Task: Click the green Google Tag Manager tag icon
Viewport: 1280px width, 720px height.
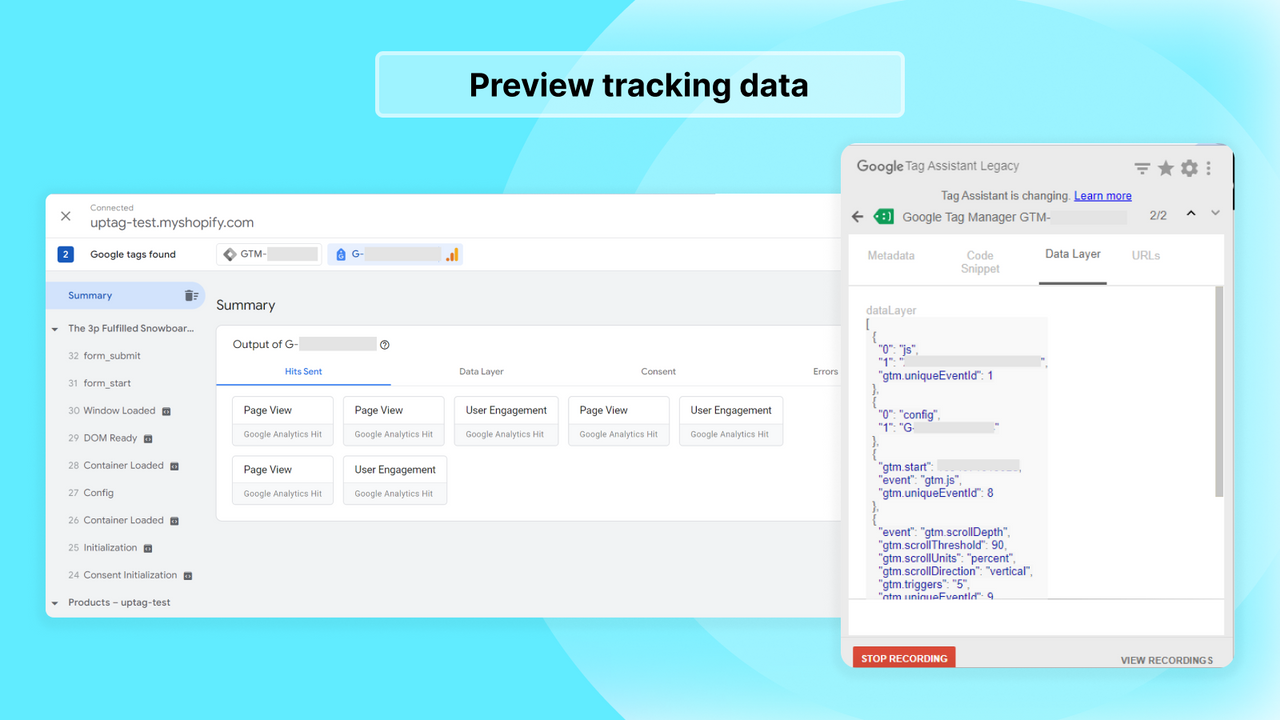Action: click(x=884, y=216)
